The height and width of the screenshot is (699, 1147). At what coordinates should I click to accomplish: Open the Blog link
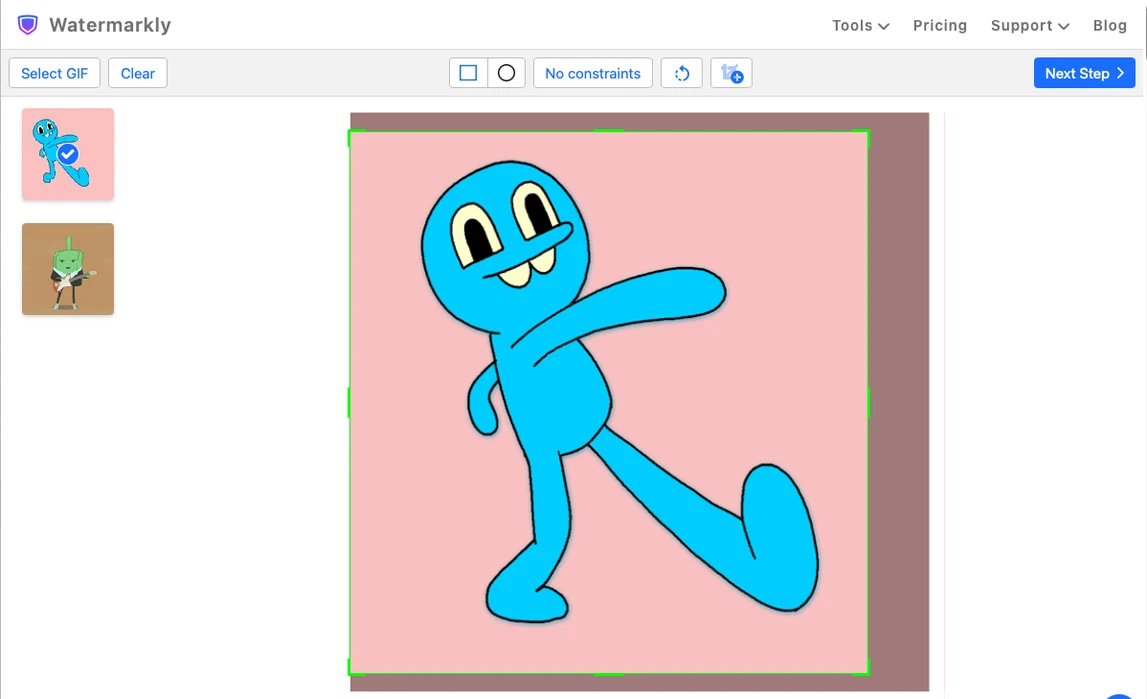pyautogui.click(x=1110, y=26)
